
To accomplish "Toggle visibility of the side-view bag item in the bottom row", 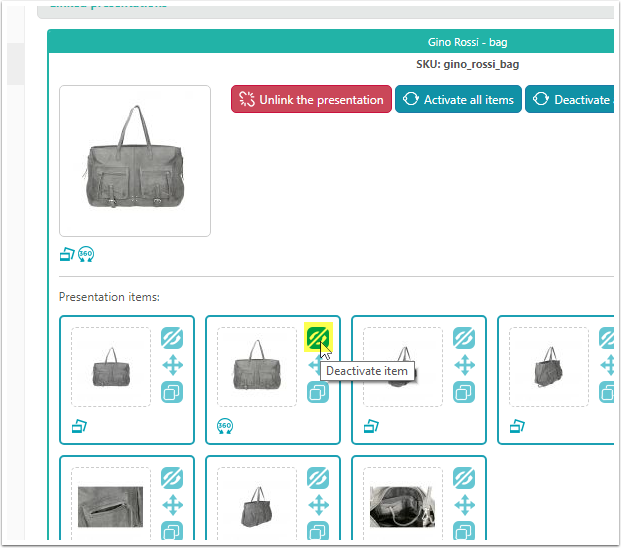I will [318, 478].
